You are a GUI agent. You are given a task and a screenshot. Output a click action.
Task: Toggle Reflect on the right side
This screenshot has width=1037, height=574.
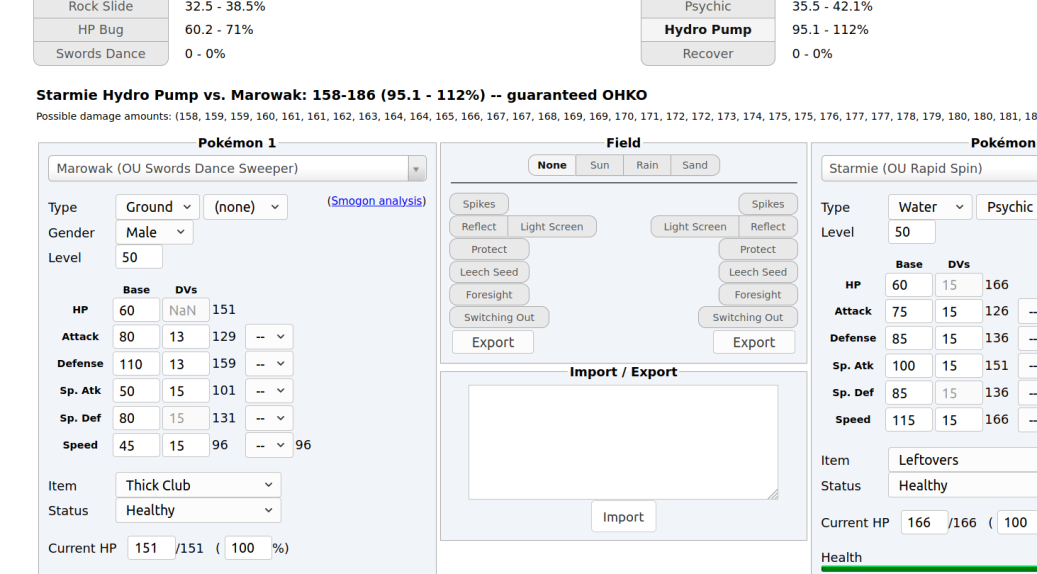point(768,226)
